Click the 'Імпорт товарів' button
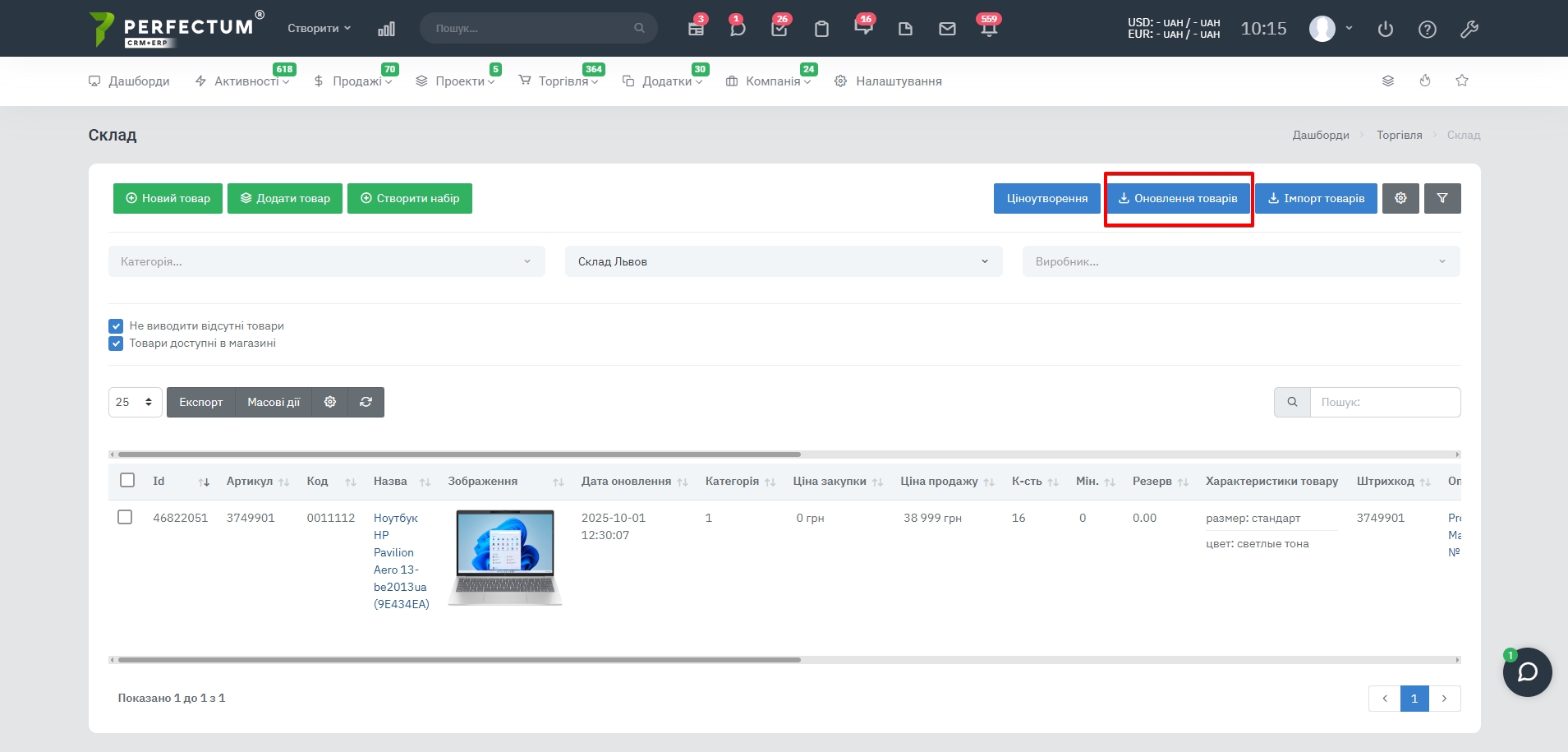 point(1316,198)
